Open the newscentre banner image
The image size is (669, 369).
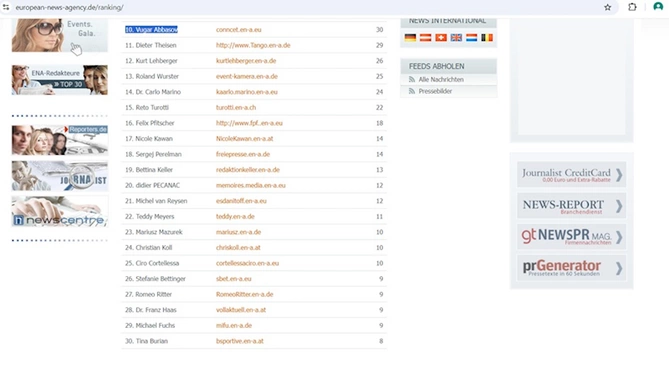60,212
